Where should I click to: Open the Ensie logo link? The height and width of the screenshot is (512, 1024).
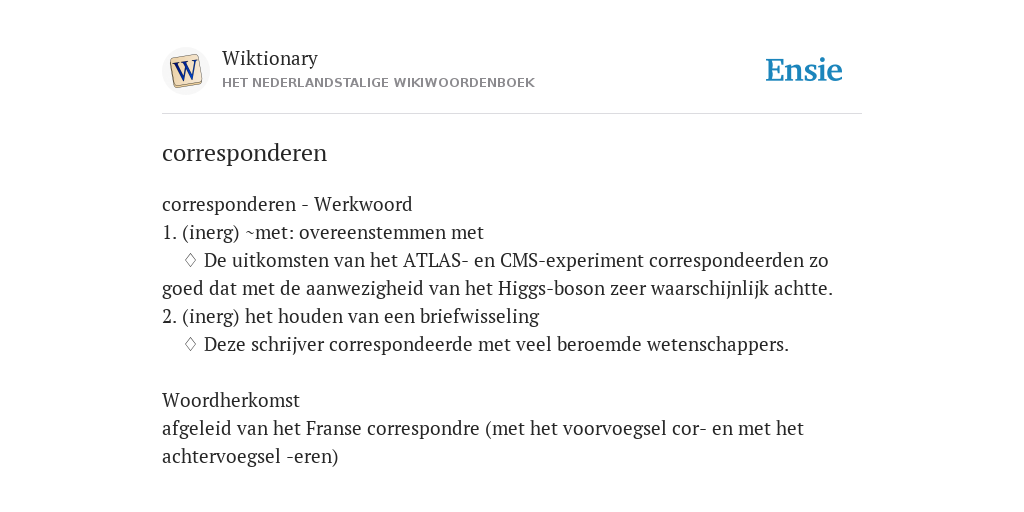[804, 70]
